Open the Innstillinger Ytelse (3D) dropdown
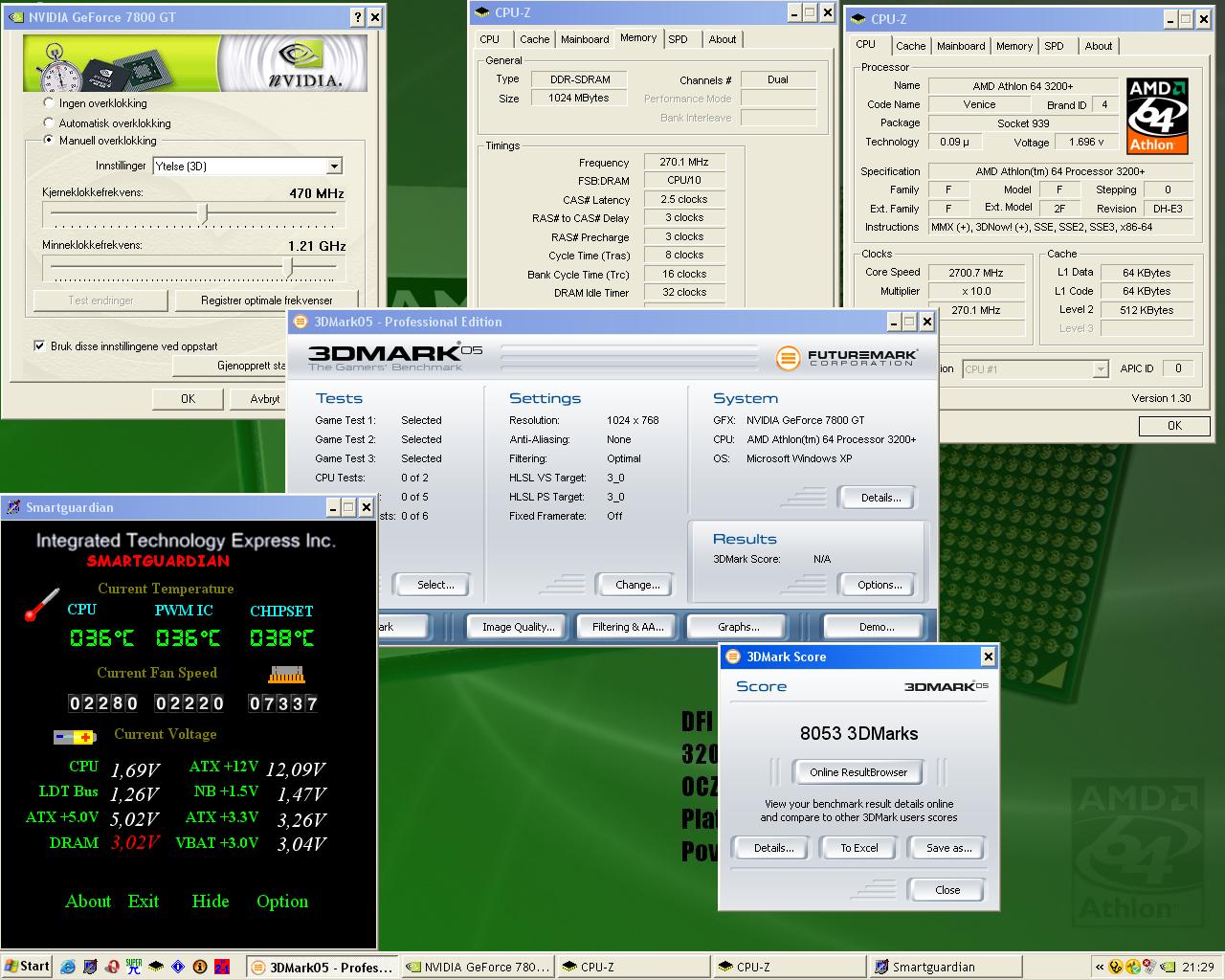 [334, 167]
